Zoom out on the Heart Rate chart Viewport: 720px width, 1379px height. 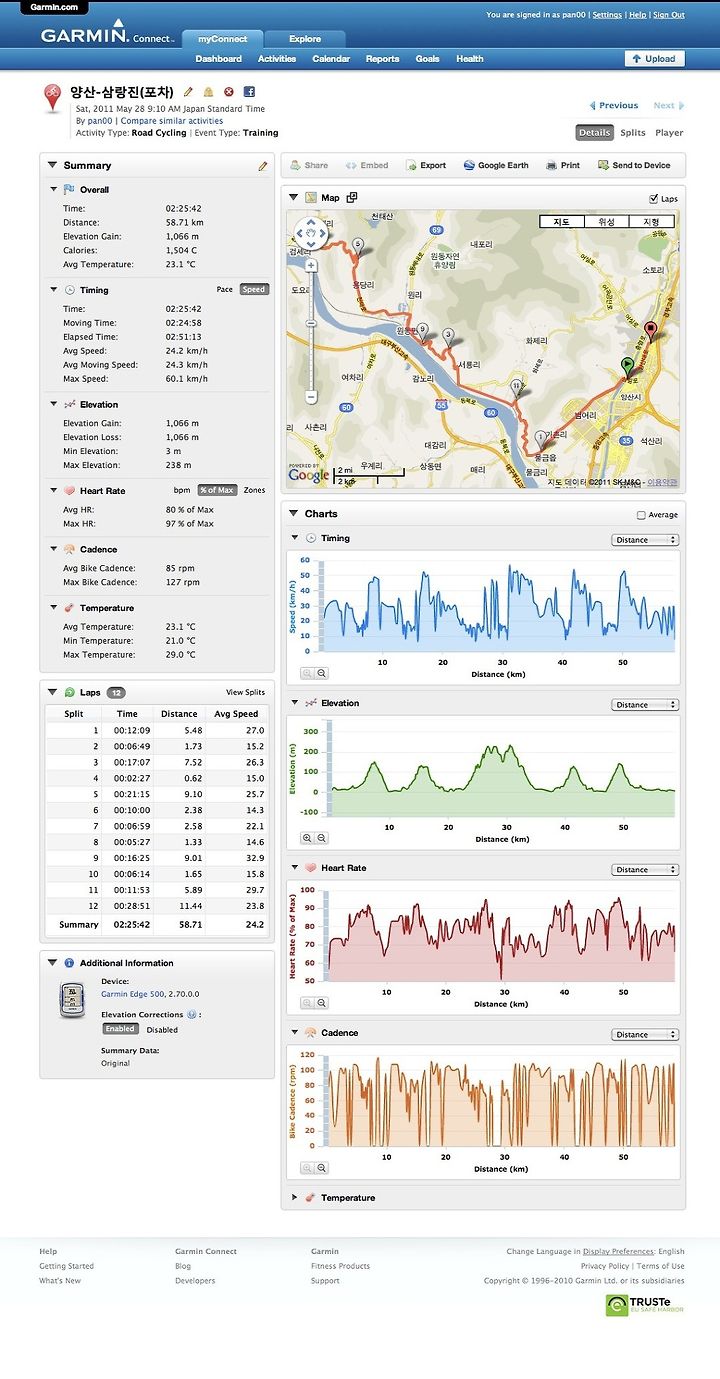pos(321,1003)
